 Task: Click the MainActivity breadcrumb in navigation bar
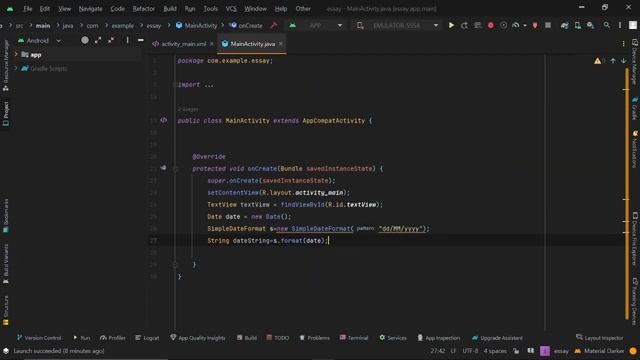pyautogui.click(x=197, y=25)
